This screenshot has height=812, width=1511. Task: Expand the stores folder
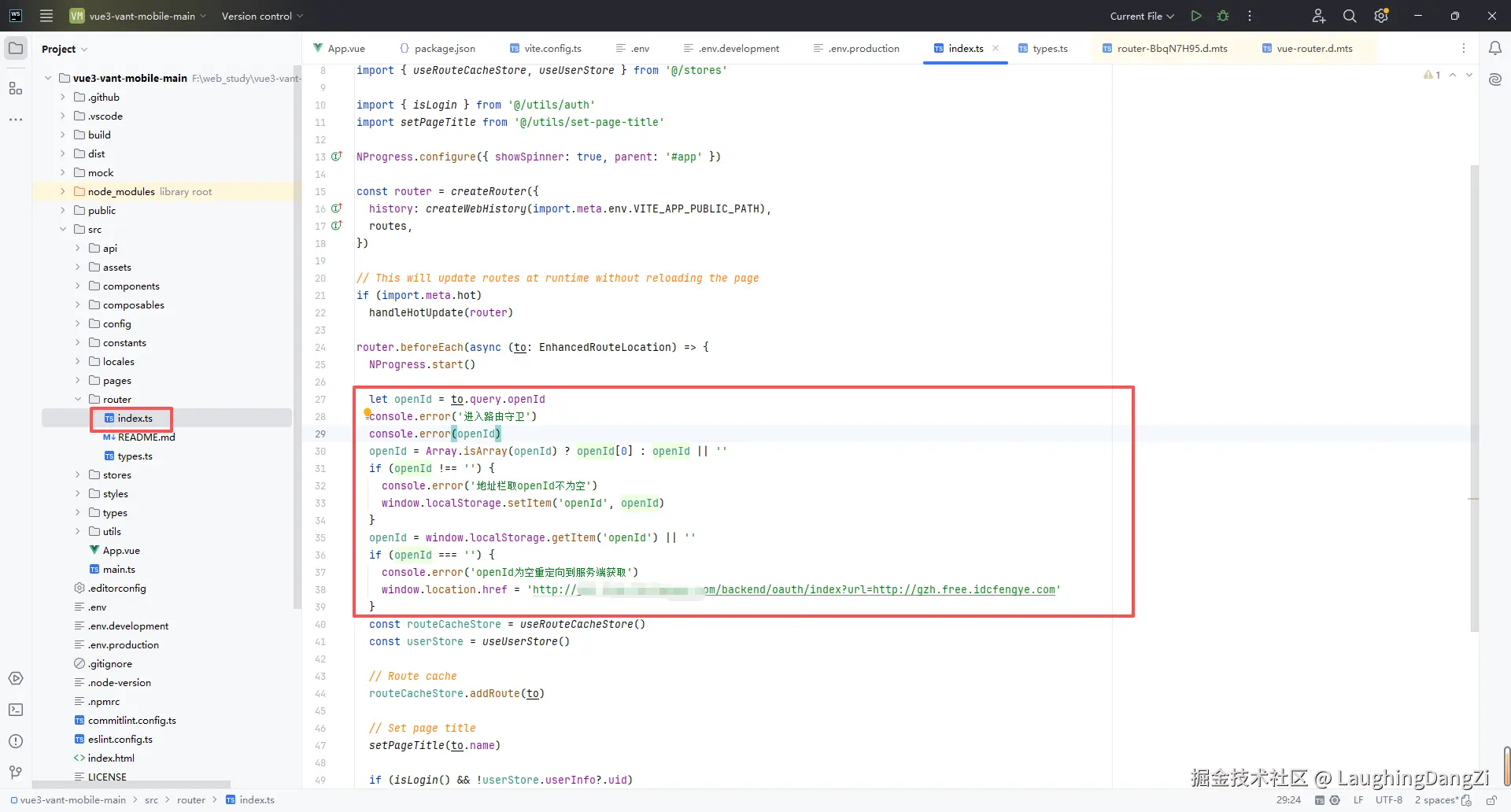pos(78,474)
